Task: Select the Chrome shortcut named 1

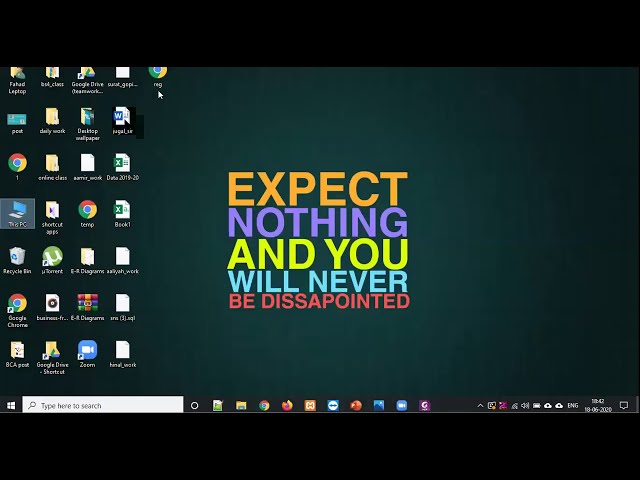Action: [x=17, y=167]
